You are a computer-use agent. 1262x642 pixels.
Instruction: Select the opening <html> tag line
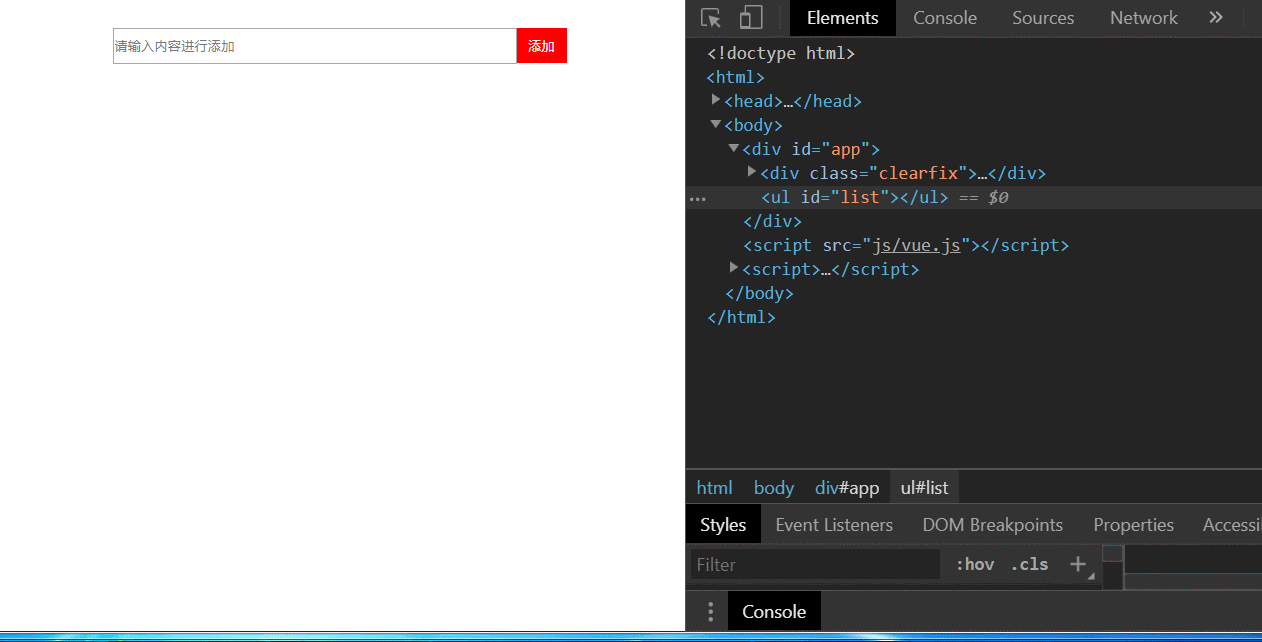(x=736, y=77)
